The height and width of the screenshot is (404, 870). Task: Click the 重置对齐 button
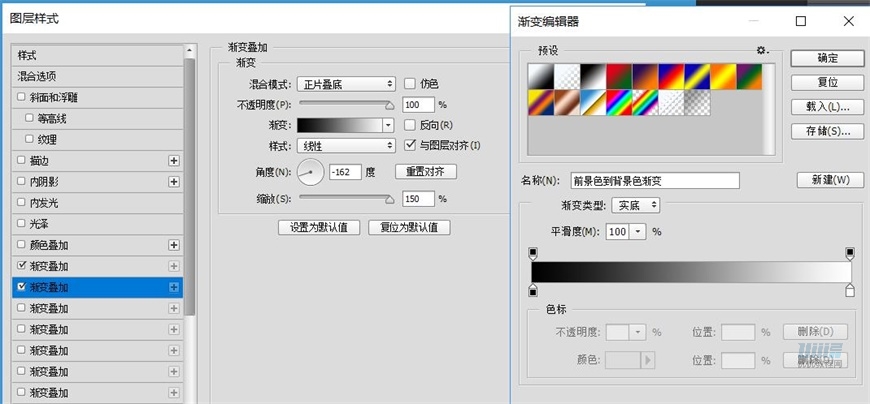(425, 172)
